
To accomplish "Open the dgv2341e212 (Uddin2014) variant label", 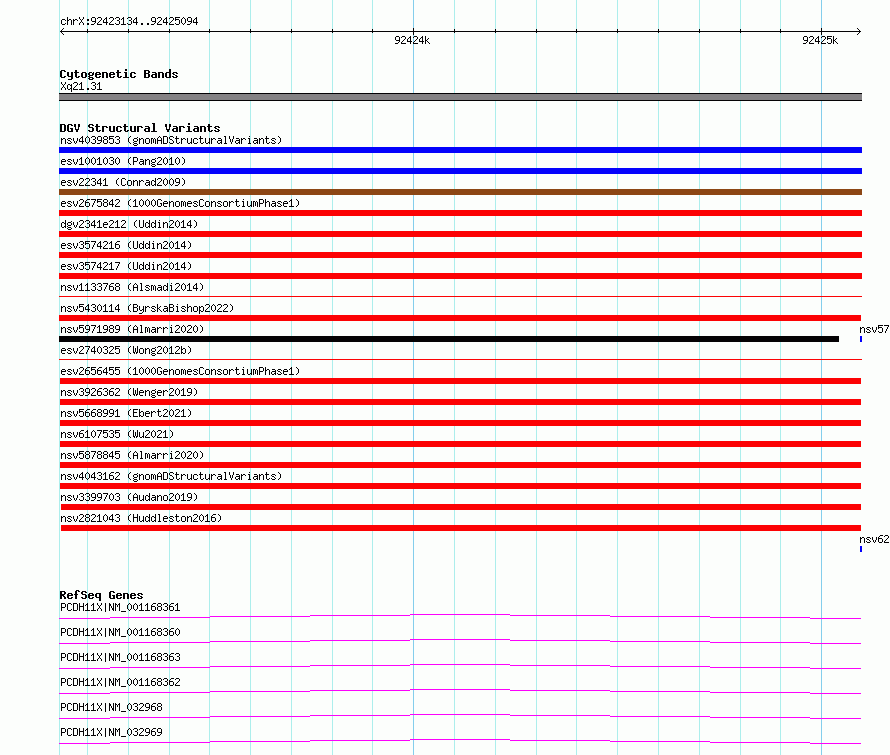I will click(129, 224).
